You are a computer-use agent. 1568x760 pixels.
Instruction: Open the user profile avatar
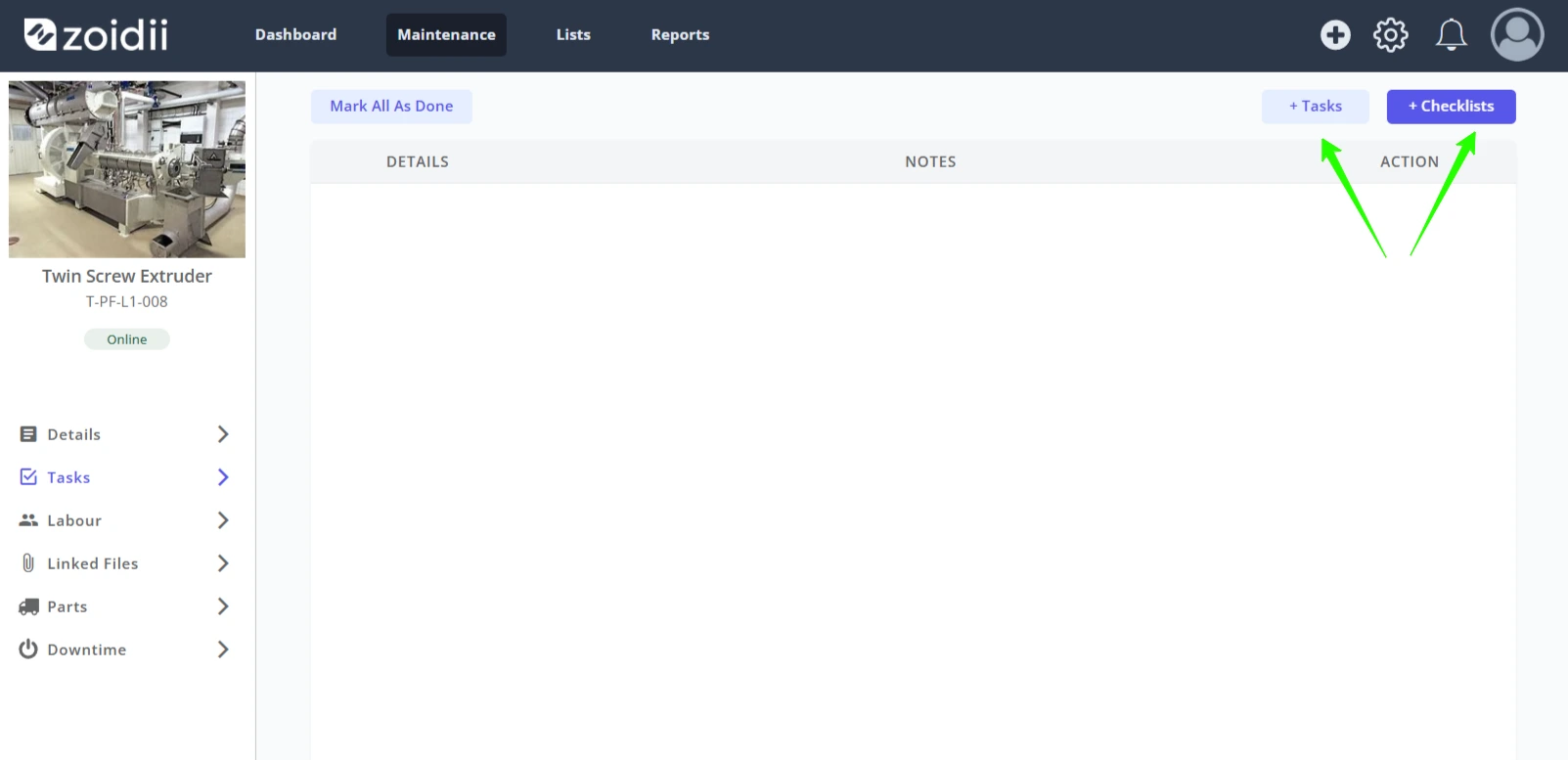pos(1517,35)
